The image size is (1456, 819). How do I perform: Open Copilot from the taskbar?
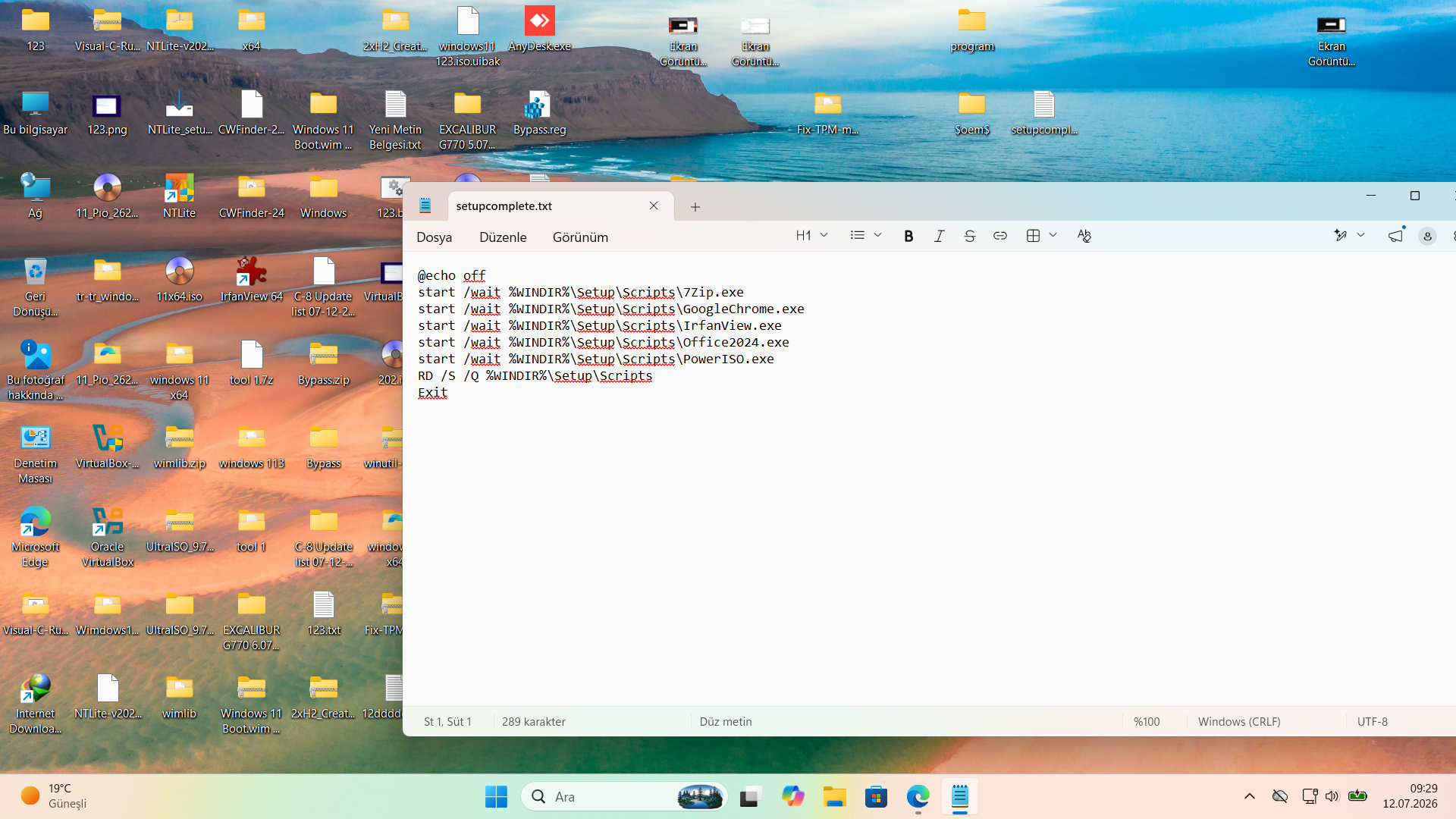792,796
